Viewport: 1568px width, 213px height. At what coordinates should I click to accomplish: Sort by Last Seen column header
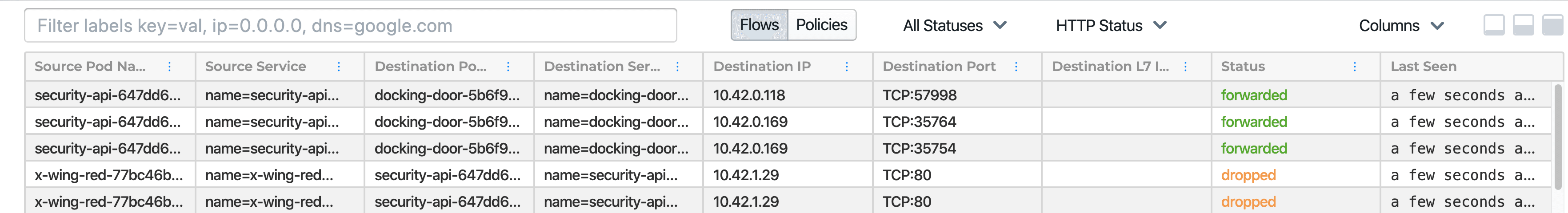[x=1423, y=66]
